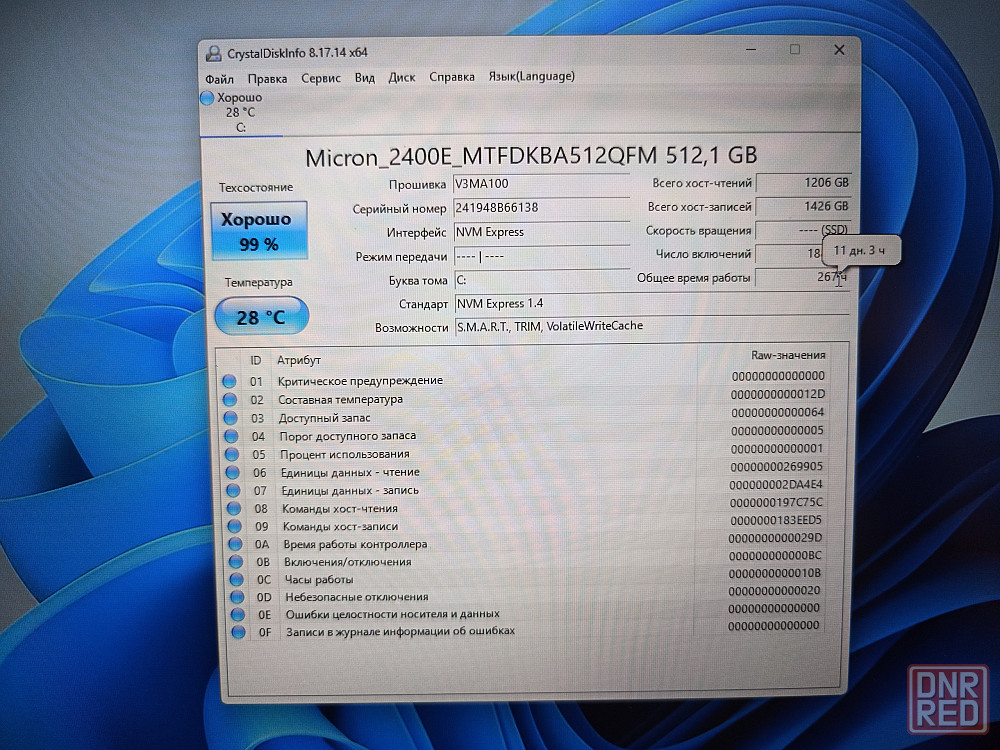Click the status dot for Единицы данных - запись
The height and width of the screenshot is (750, 1000).
(233, 490)
